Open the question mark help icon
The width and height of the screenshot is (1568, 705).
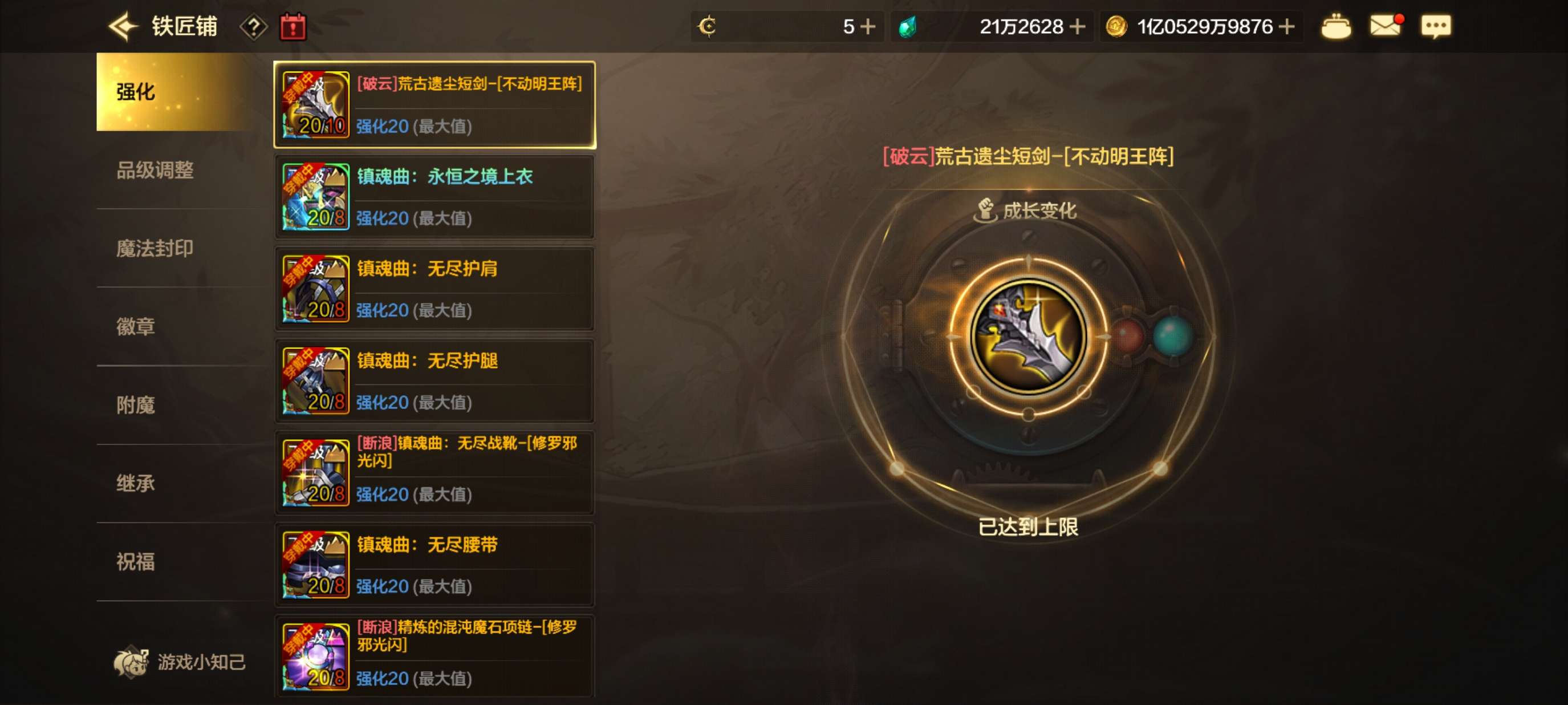(x=253, y=27)
